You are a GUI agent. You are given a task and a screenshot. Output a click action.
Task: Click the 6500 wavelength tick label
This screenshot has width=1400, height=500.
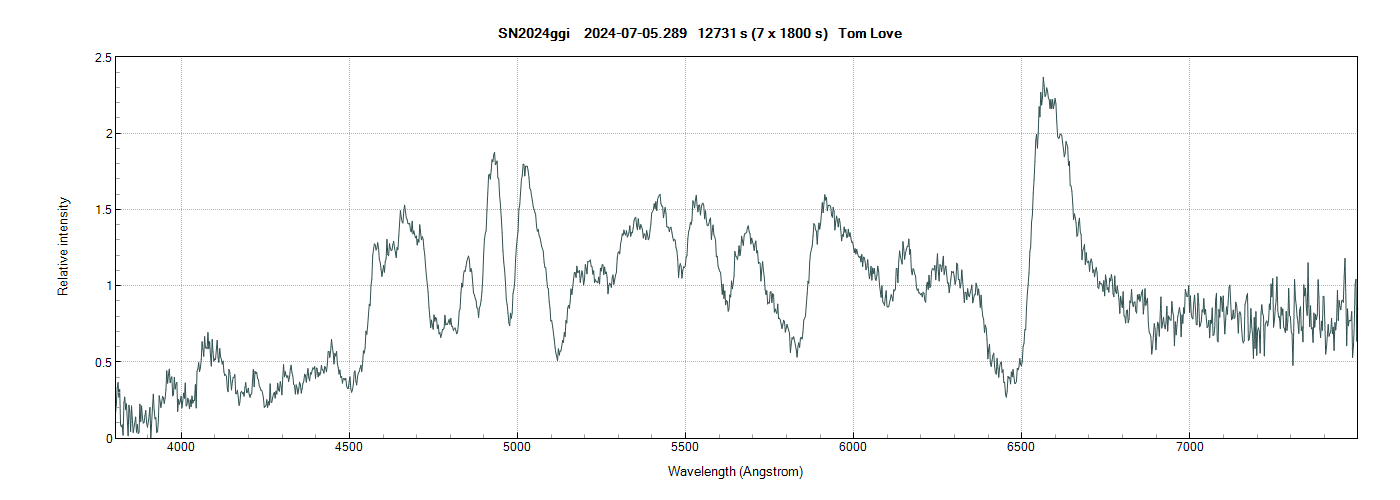coord(1021,449)
